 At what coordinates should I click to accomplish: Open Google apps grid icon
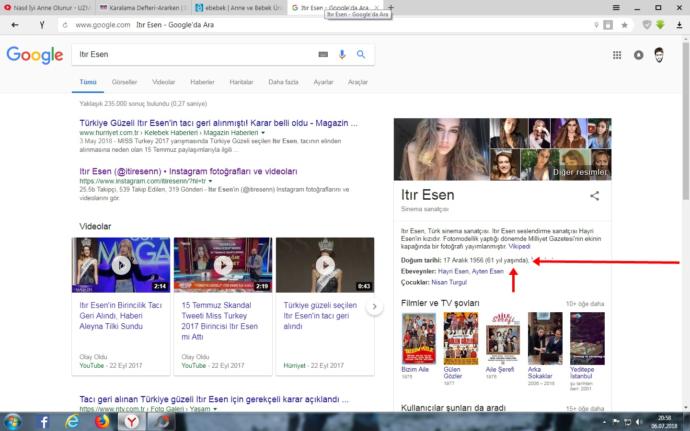(x=617, y=55)
